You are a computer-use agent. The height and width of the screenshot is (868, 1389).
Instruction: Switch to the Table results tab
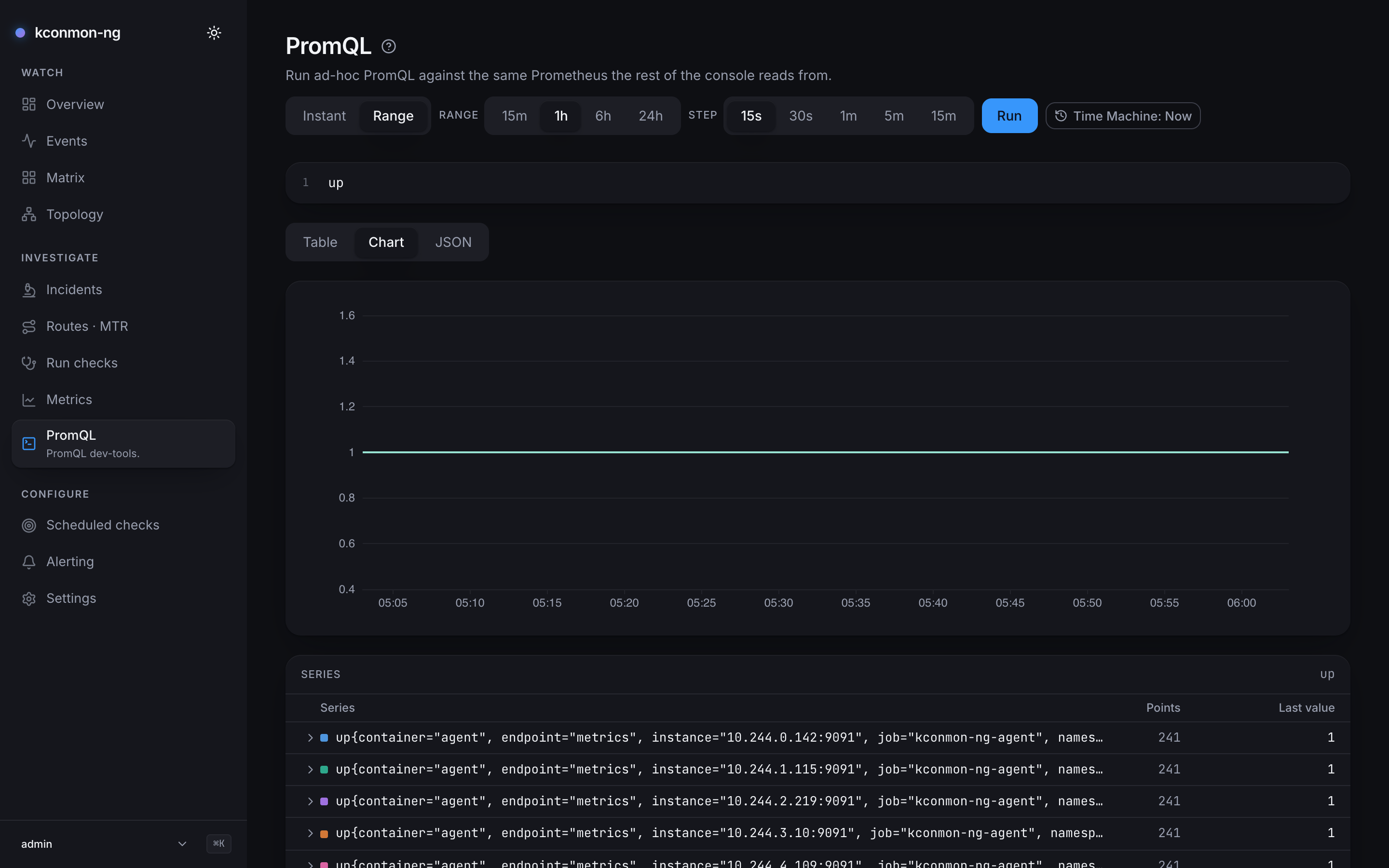[320, 242]
